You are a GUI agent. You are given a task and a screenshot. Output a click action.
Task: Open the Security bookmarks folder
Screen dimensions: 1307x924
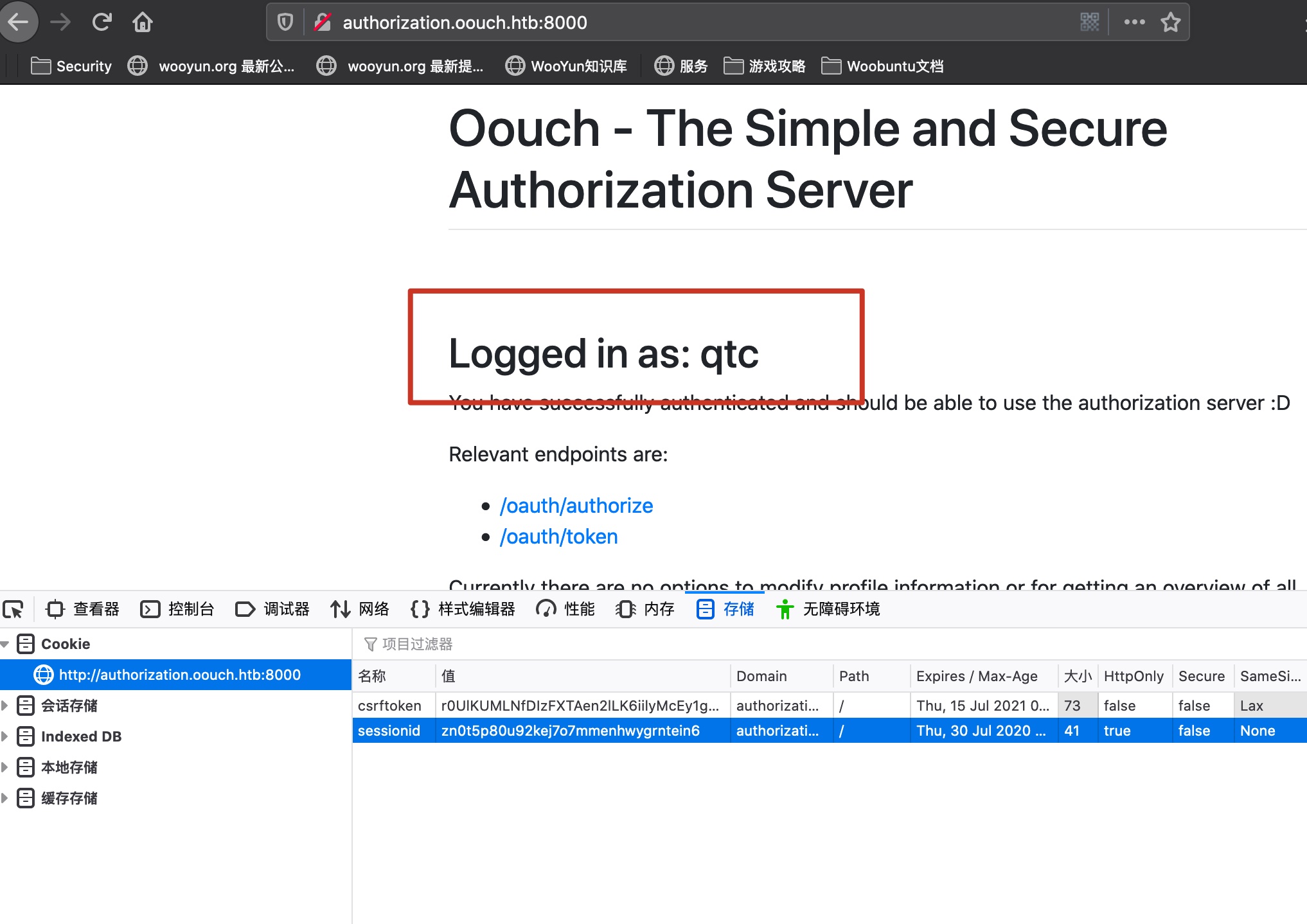pyautogui.click(x=71, y=66)
